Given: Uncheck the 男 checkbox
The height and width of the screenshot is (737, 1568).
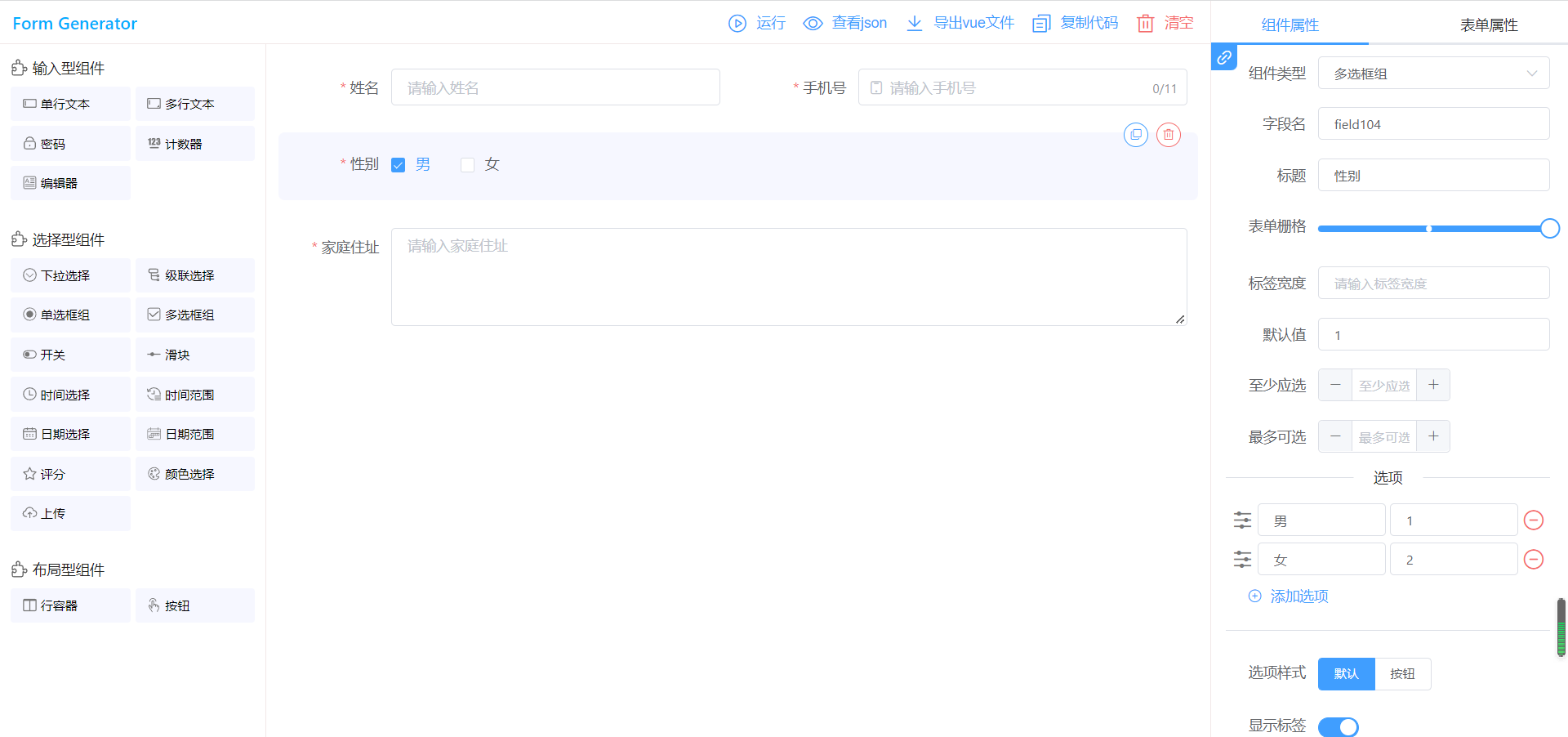Looking at the screenshot, I should tap(399, 165).
